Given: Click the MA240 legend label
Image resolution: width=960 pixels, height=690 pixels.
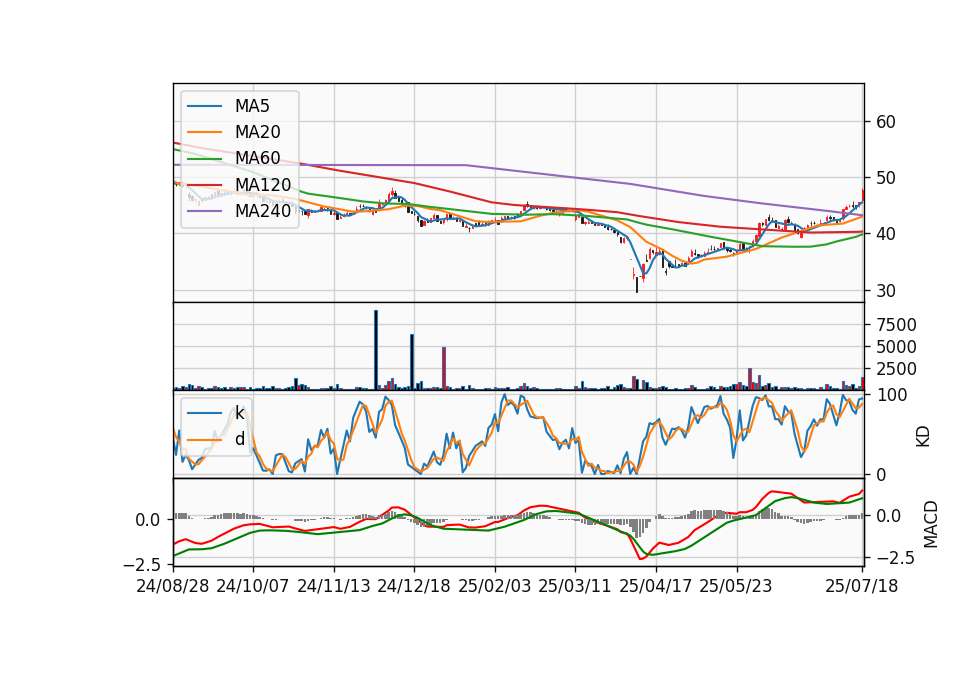Looking at the screenshot, I should coord(263,211).
